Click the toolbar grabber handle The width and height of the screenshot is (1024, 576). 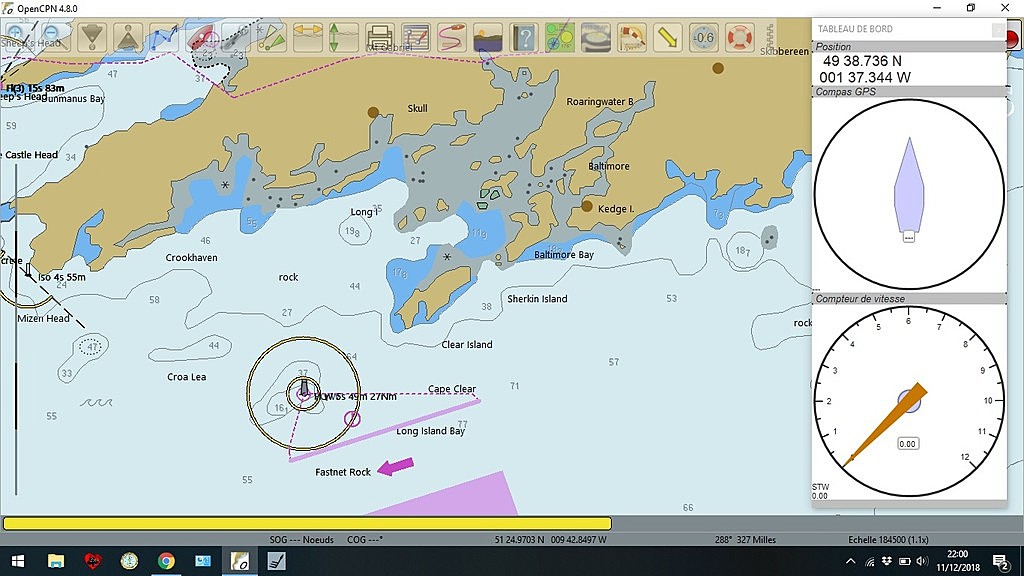(x=769, y=37)
